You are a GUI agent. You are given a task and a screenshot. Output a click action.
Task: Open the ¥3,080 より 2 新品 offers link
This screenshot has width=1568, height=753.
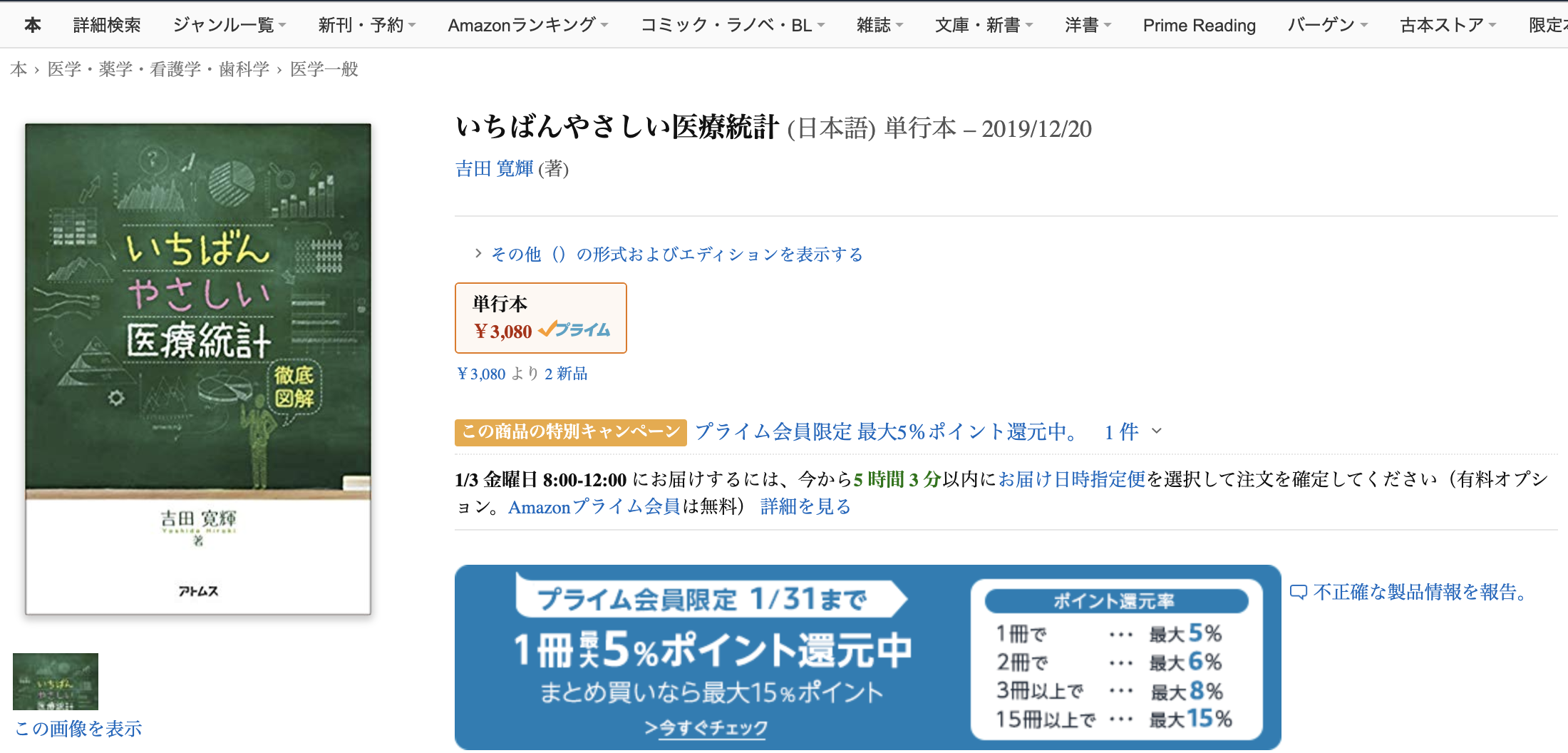(522, 374)
